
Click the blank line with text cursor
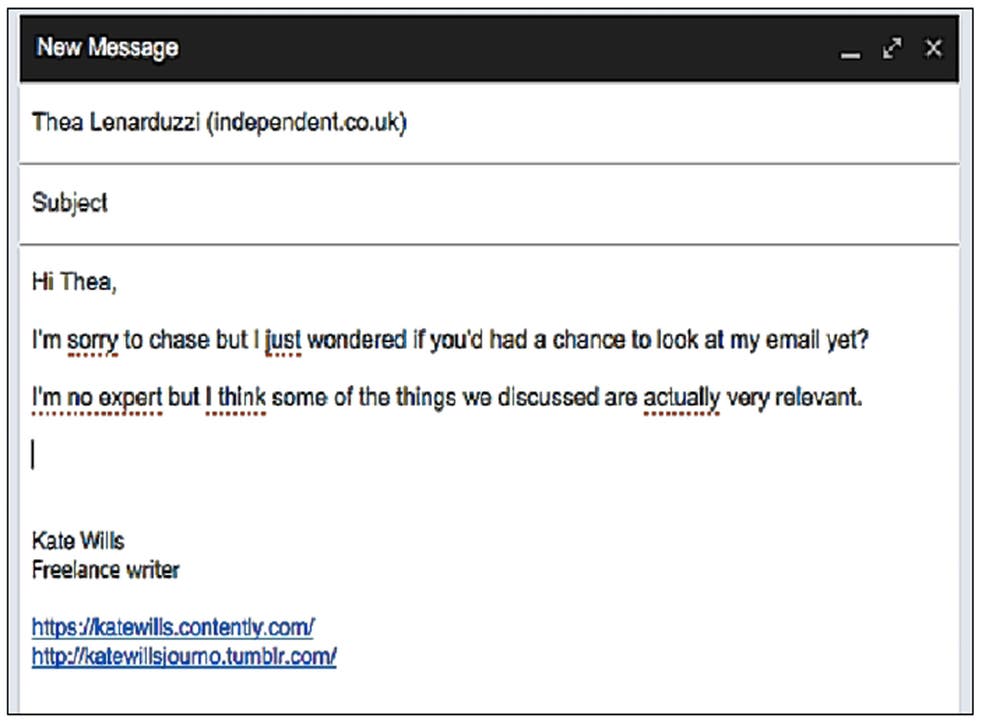click(x=488, y=455)
